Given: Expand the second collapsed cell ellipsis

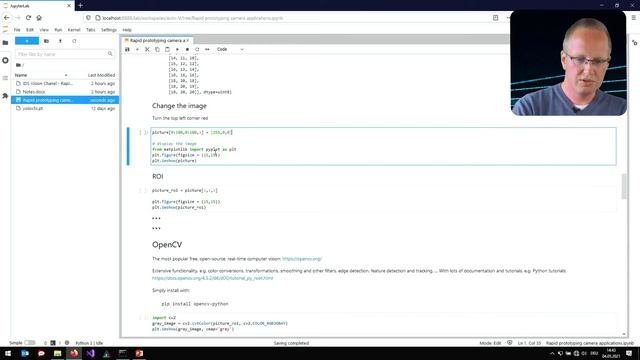Looking at the screenshot, I should click(156, 228).
